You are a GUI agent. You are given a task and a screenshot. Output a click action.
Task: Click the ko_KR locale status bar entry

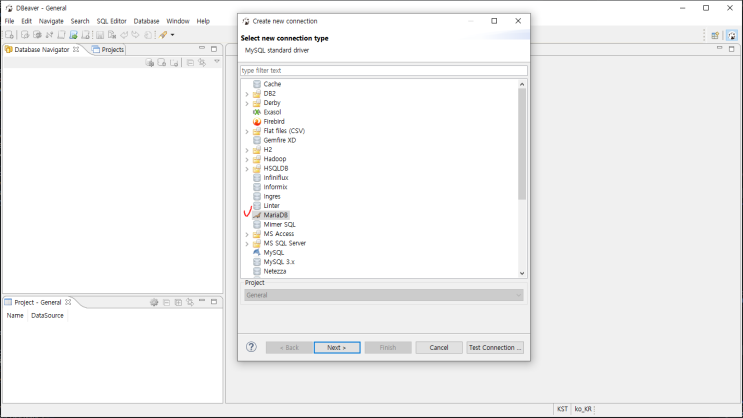[x=583, y=409]
